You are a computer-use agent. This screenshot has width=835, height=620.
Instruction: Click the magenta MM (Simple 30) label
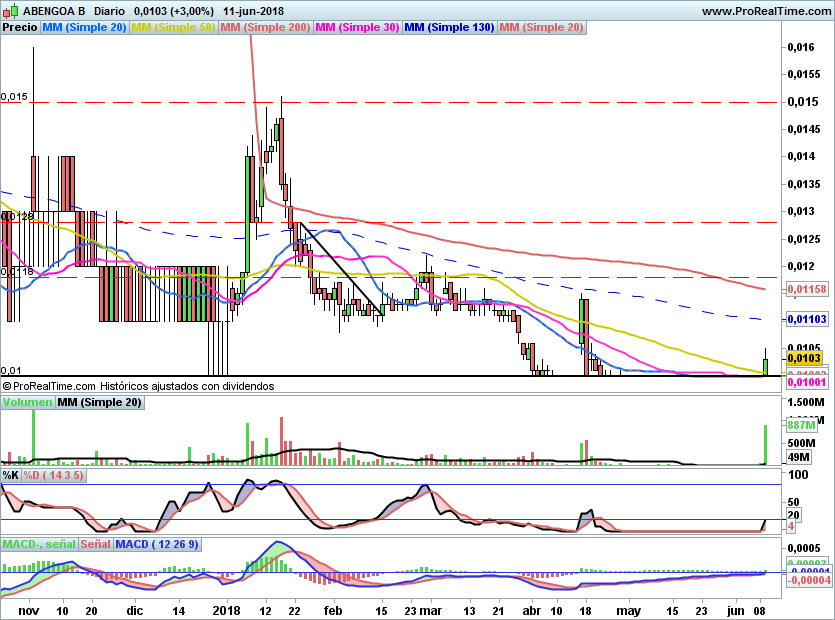tap(357, 27)
